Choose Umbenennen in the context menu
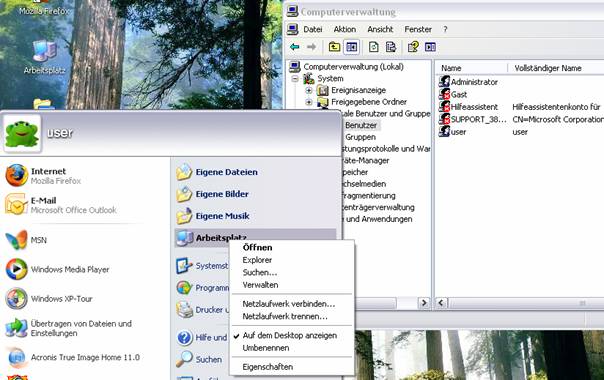The height and width of the screenshot is (380, 604). [x=292, y=348]
